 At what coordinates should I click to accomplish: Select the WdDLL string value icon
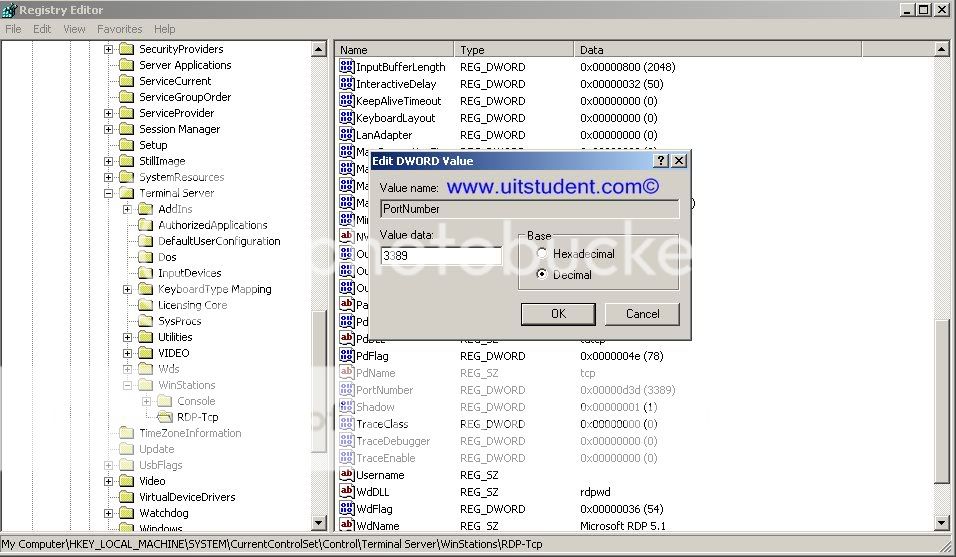click(x=347, y=492)
